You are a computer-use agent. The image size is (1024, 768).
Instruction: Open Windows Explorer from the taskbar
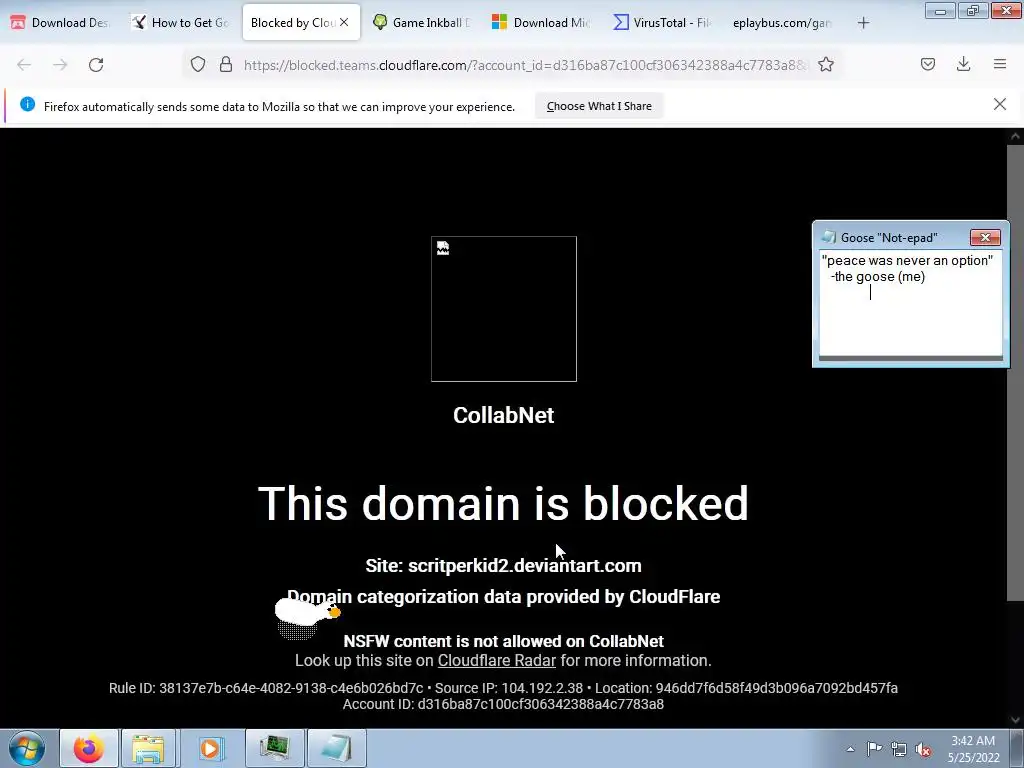click(x=148, y=748)
